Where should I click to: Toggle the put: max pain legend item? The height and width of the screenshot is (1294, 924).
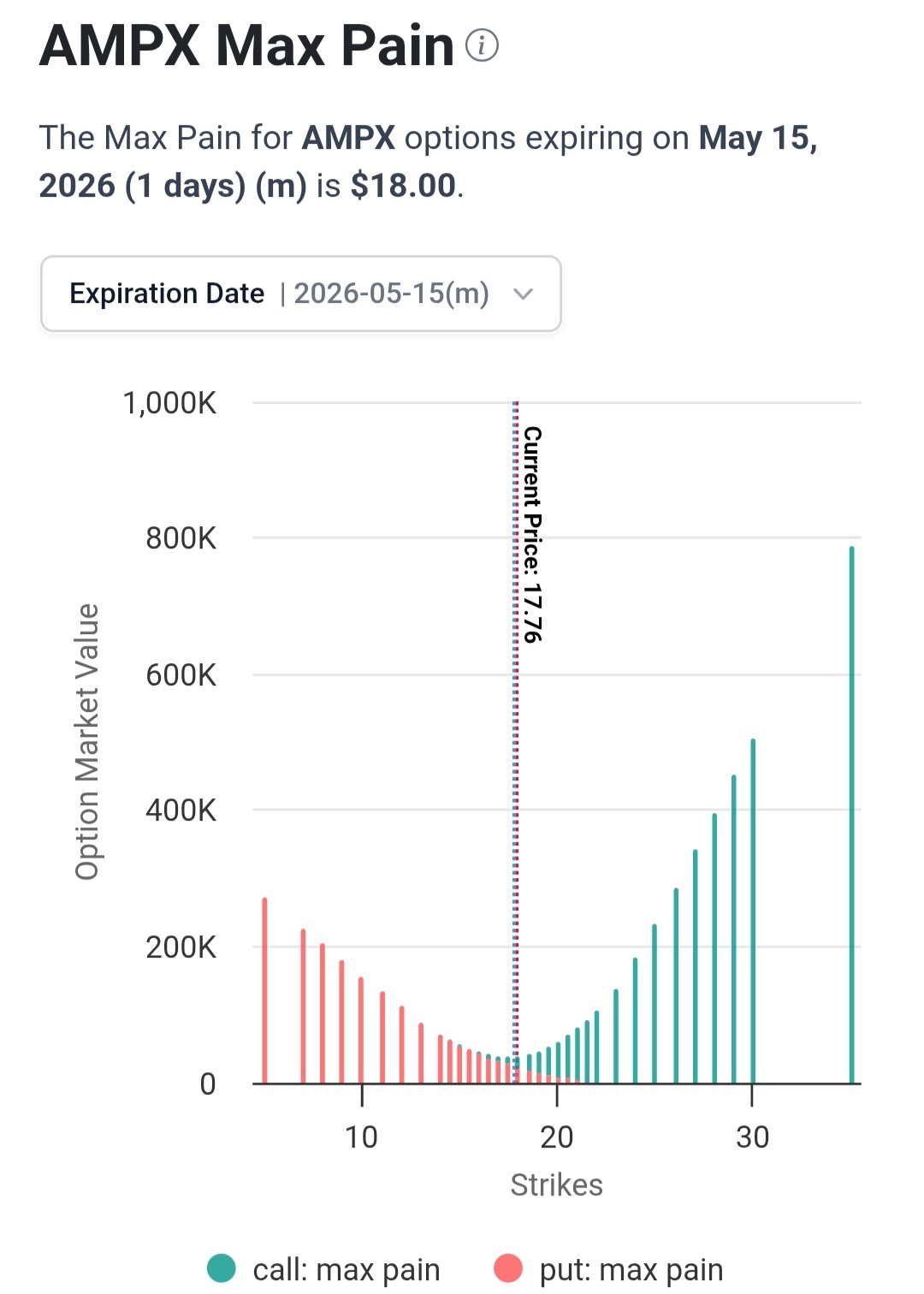point(609,1269)
